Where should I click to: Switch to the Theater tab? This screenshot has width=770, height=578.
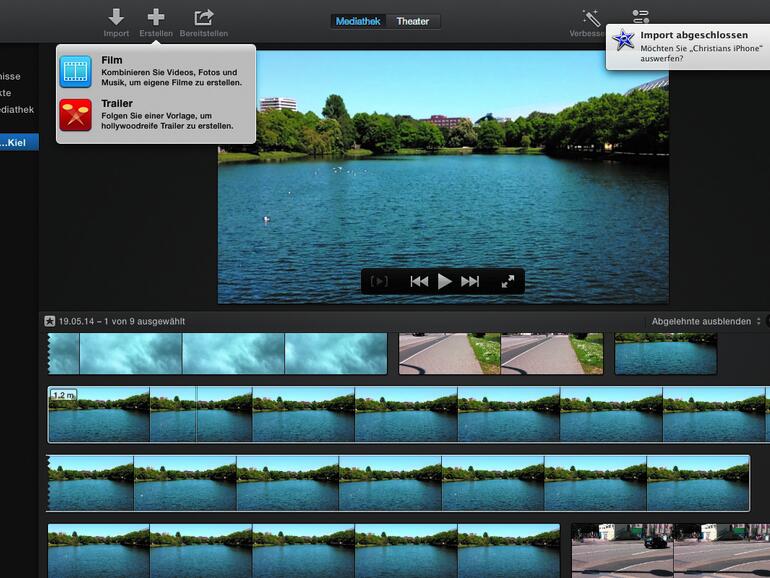tap(412, 21)
